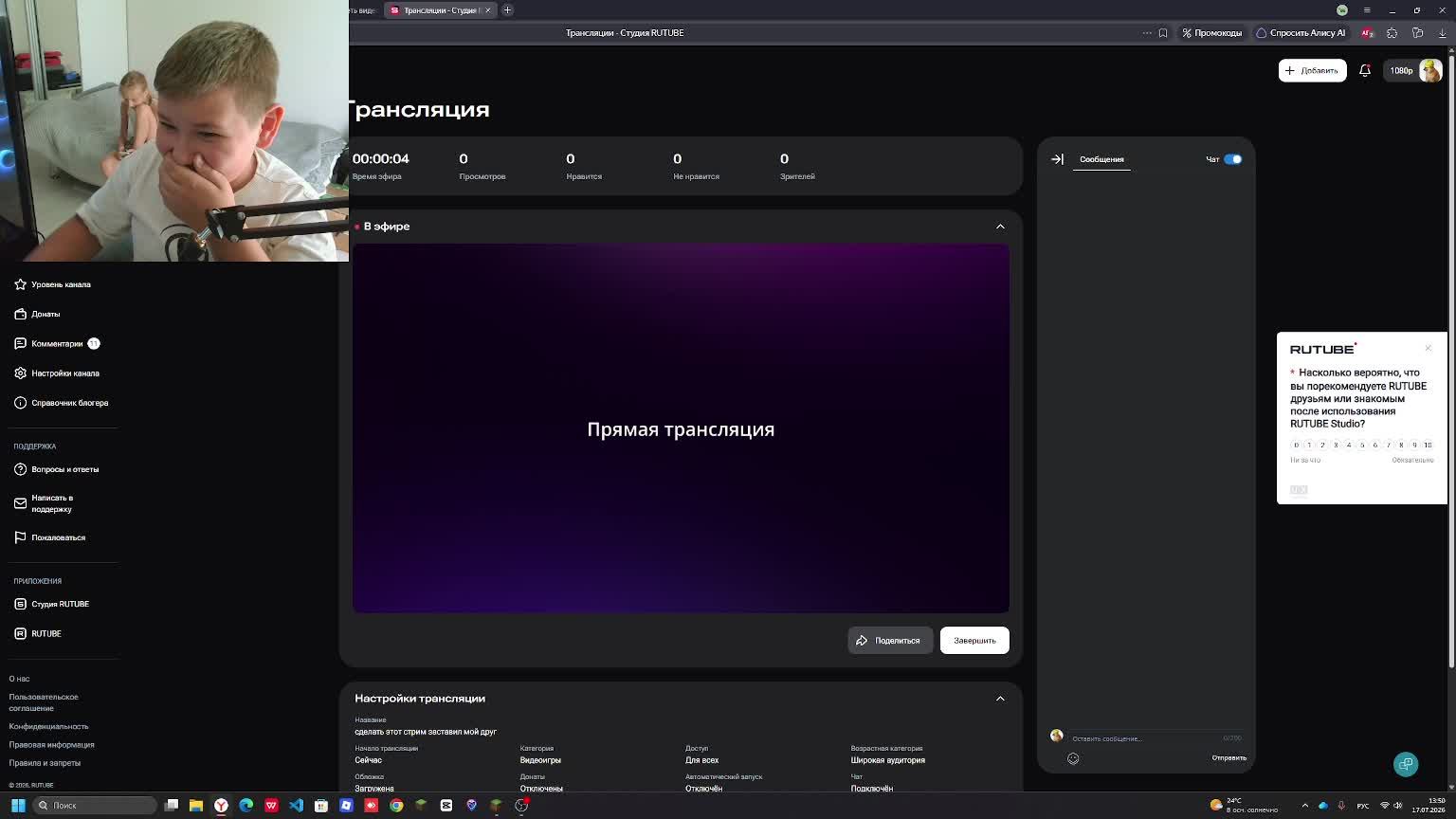
Task: Click Спросить Алису AI button
Action: point(1301,32)
